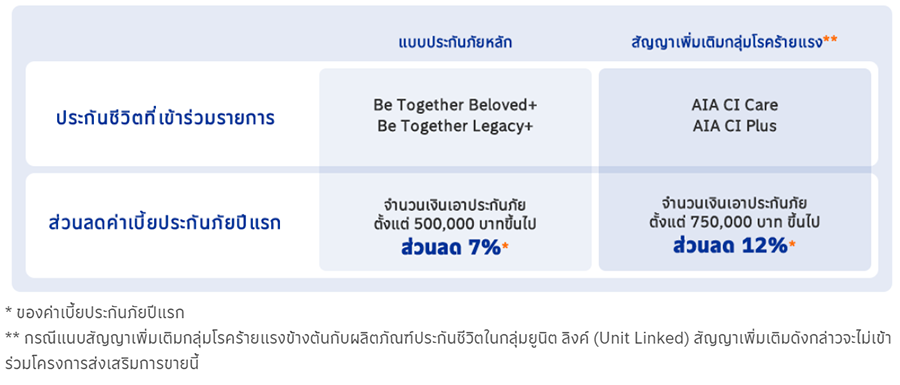The image size is (900, 385).
Task: Click the "สัญญาเพิ่มเติมกลุ่มโรคร้ายแรง" column header
Action: click(726, 42)
